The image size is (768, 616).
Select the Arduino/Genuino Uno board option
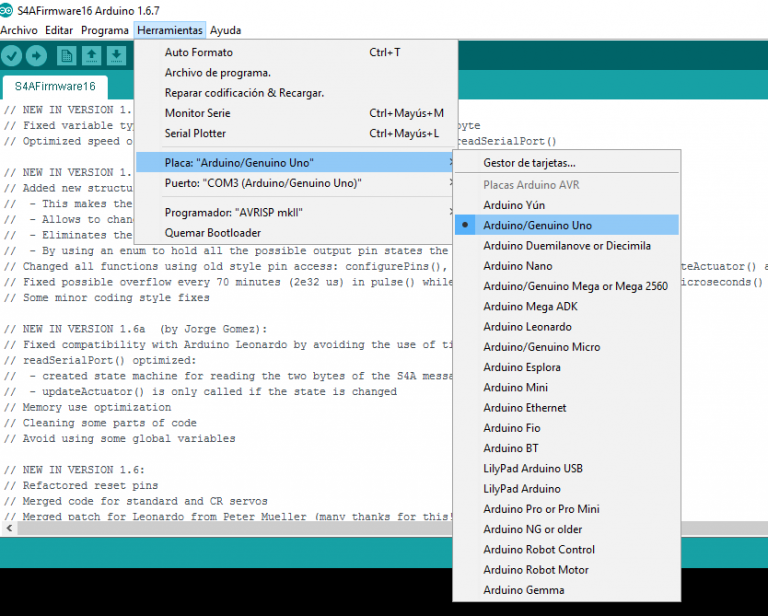[x=537, y=225]
